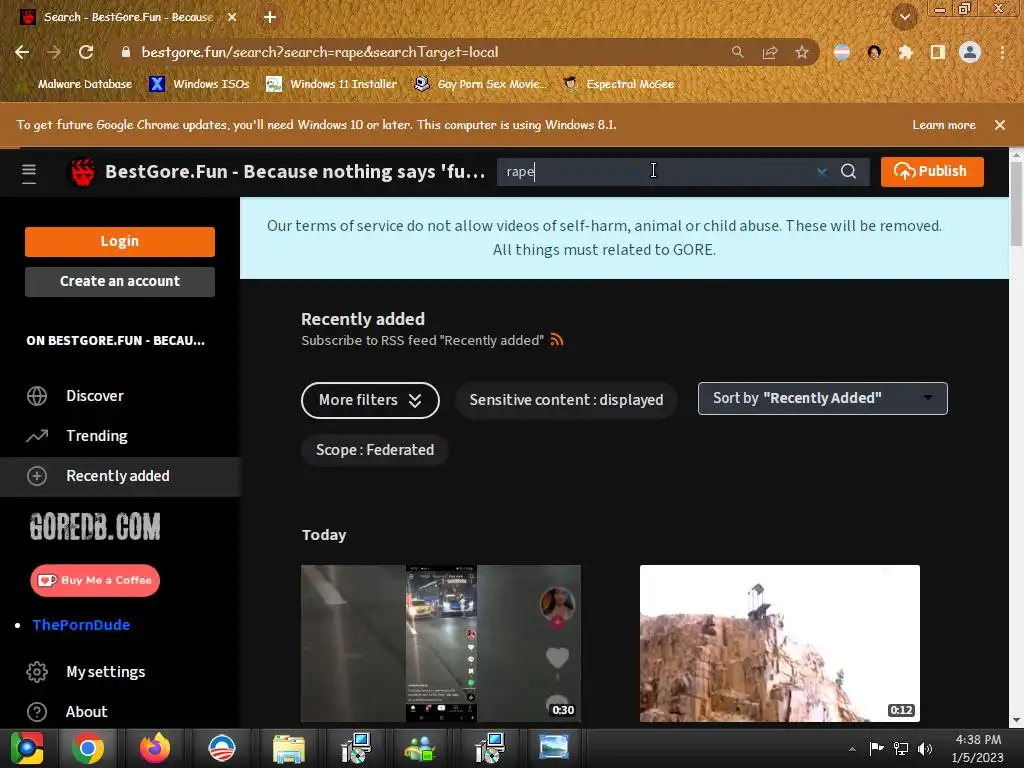Click the BestGore.Fun logo icon
The image size is (1024, 768).
pyautogui.click(x=82, y=172)
